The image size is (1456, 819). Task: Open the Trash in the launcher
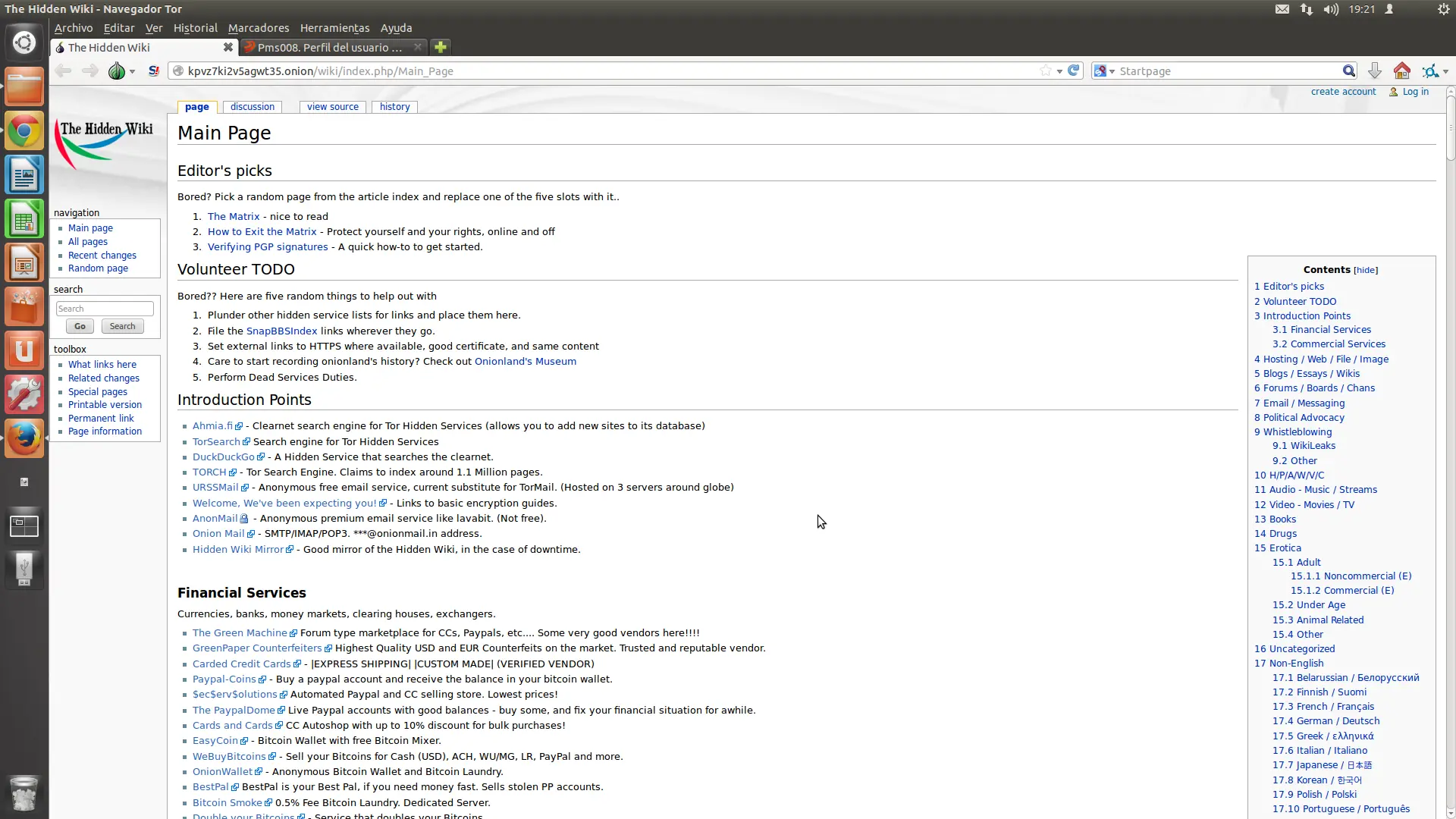click(x=24, y=793)
